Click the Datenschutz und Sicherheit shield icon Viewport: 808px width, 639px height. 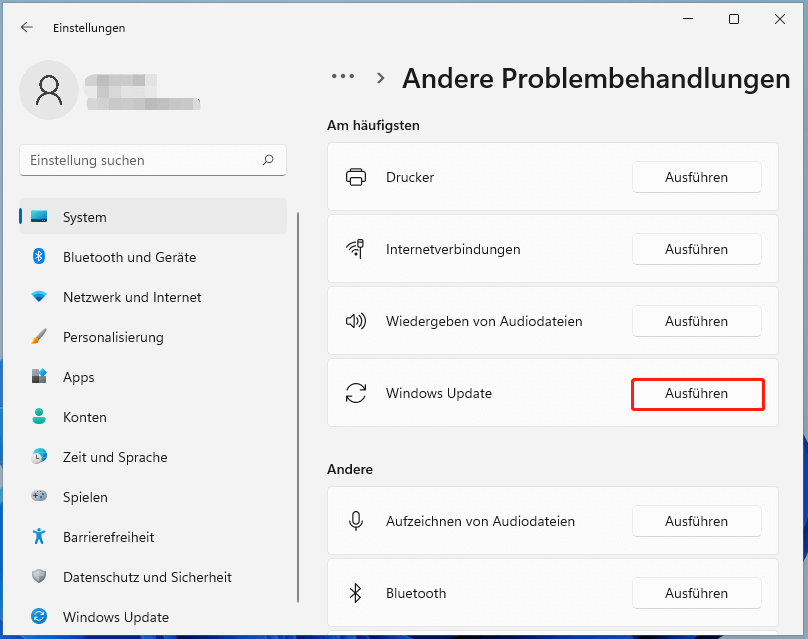pyautogui.click(x=39, y=576)
